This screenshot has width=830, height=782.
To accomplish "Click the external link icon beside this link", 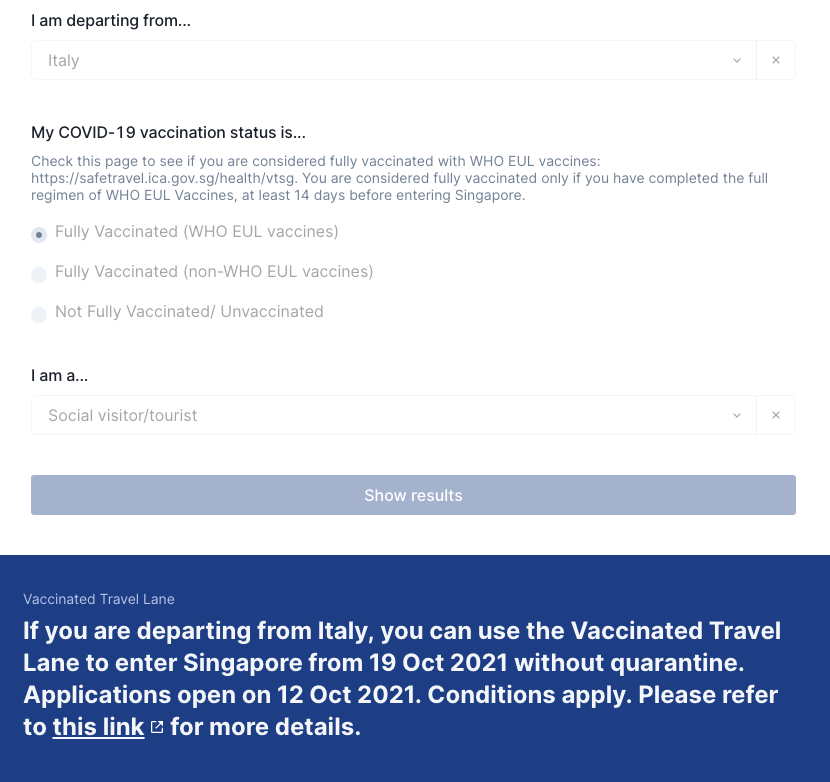I will [157, 727].
